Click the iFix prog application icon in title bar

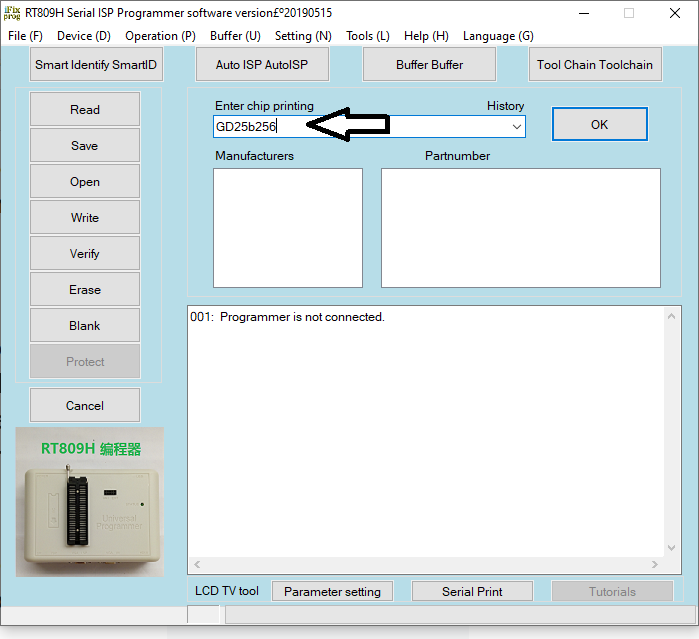point(12,12)
